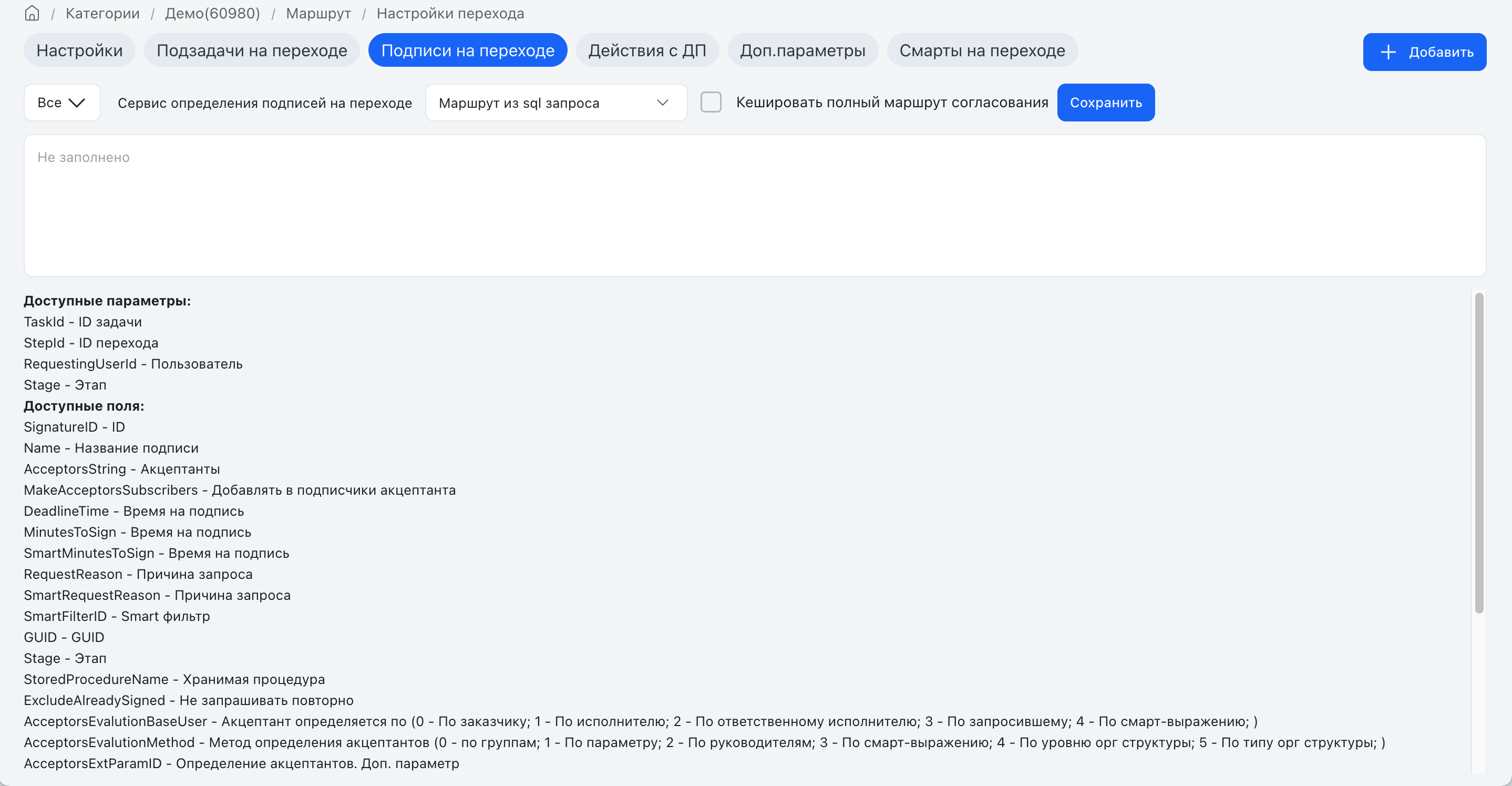
Task: Click Name - Название подписи text
Action: click(111, 448)
